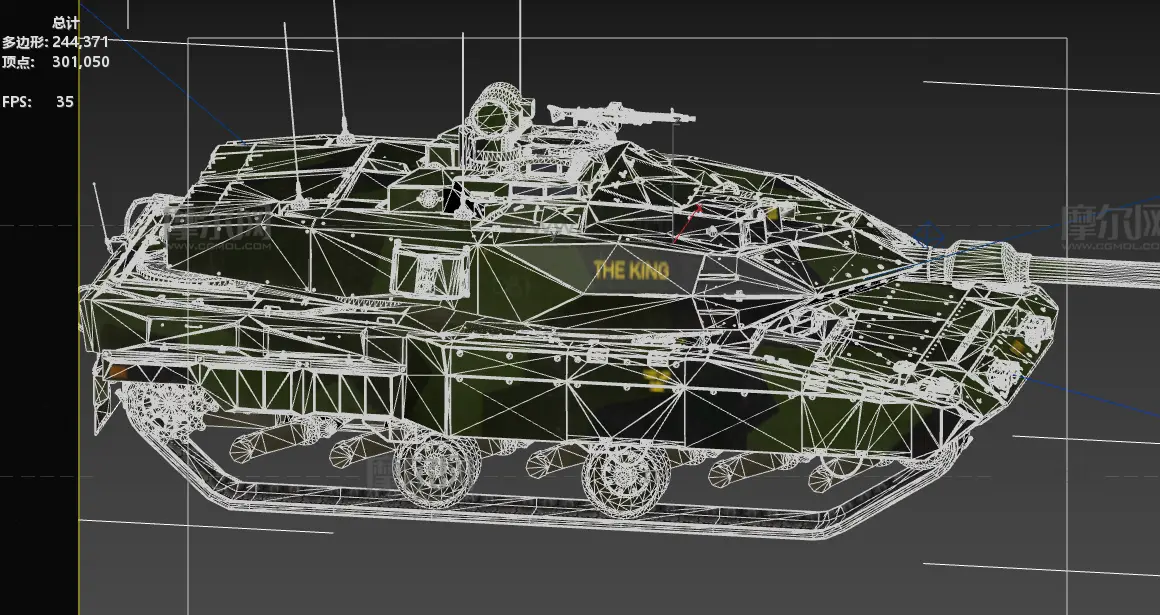Click the red line marker on the turret
The width and height of the screenshot is (1160, 615).
pos(688,224)
